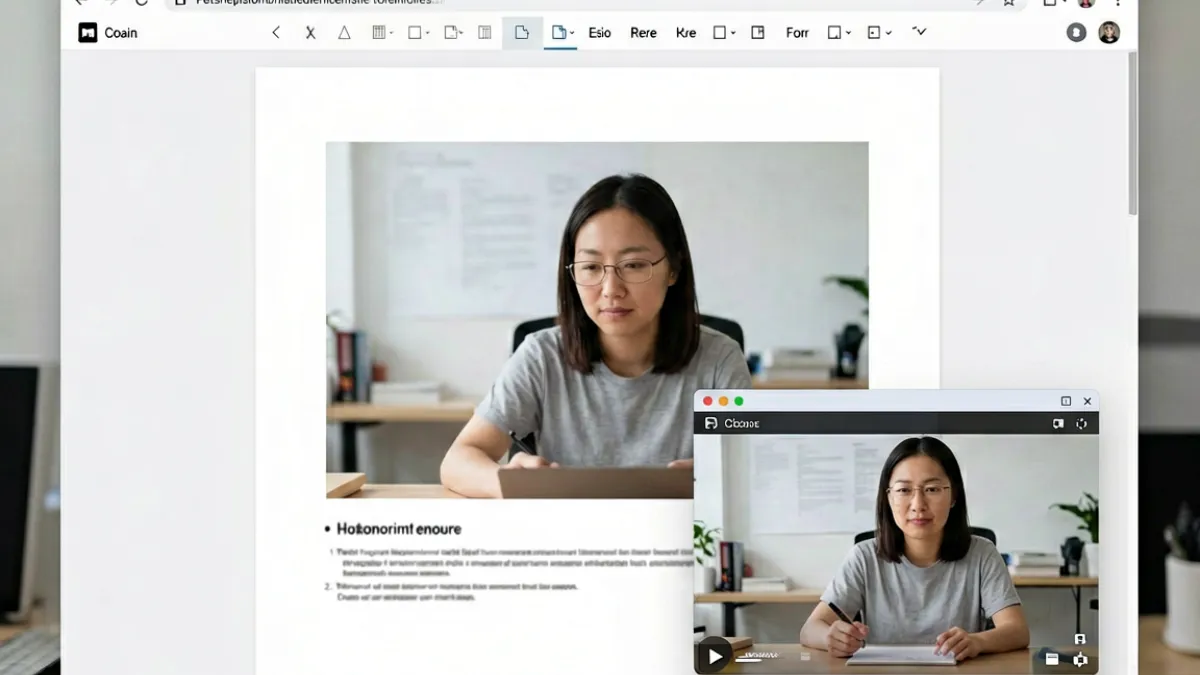Click the X-shaped cut icon in toolbar
The width and height of the screenshot is (1200, 675).
[310, 33]
